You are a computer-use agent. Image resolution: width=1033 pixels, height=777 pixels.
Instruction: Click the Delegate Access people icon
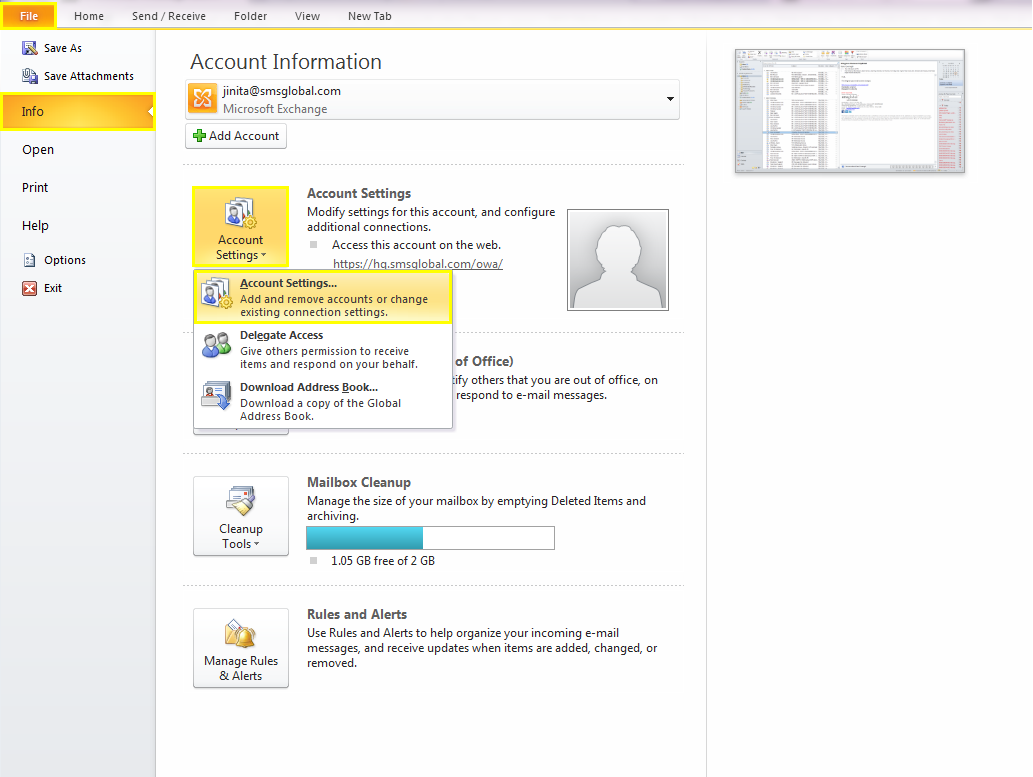pos(217,346)
